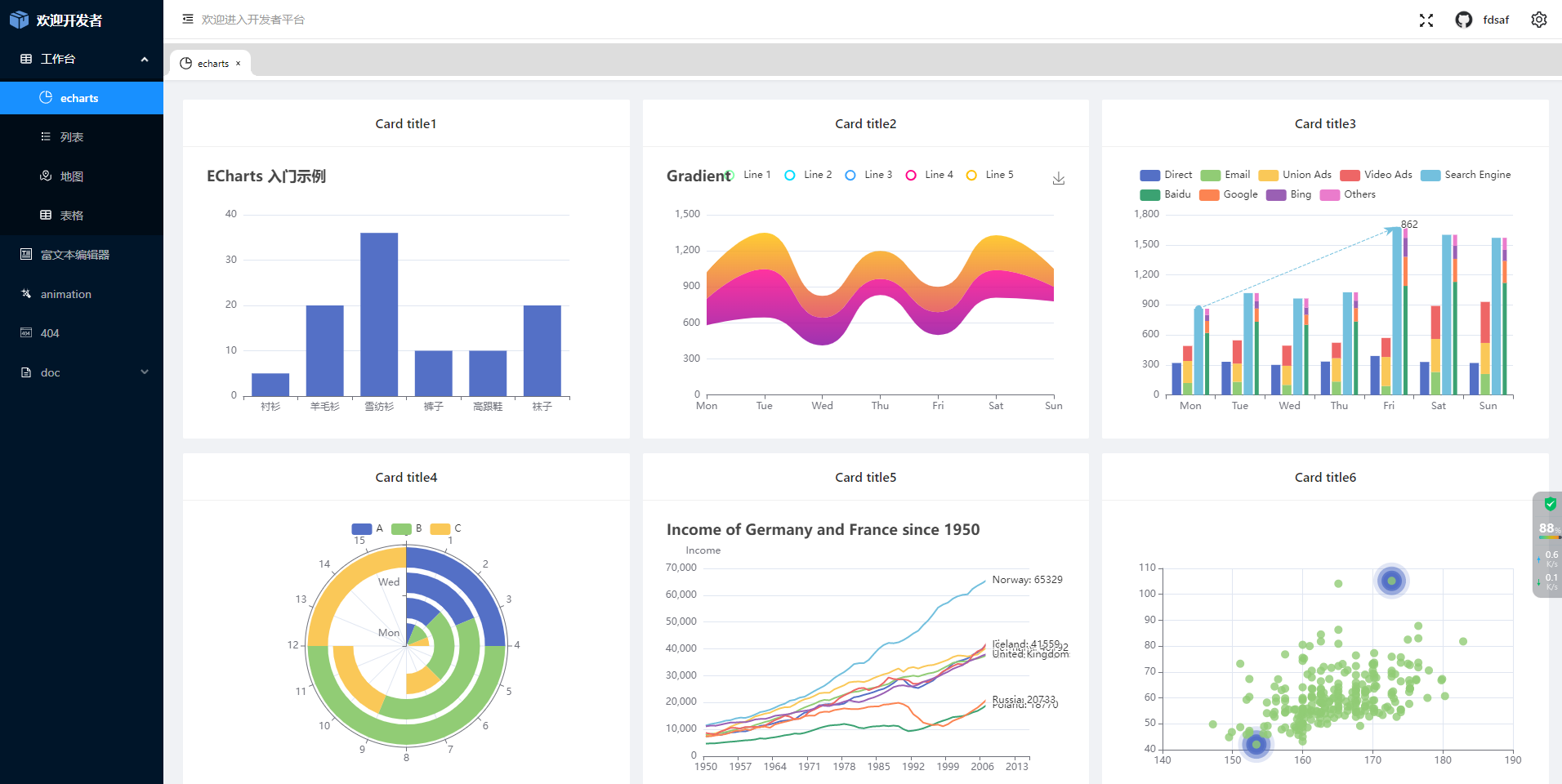The image size is (1562, 784).
Task: Open the 404 page icon
Action: [26, 332]
